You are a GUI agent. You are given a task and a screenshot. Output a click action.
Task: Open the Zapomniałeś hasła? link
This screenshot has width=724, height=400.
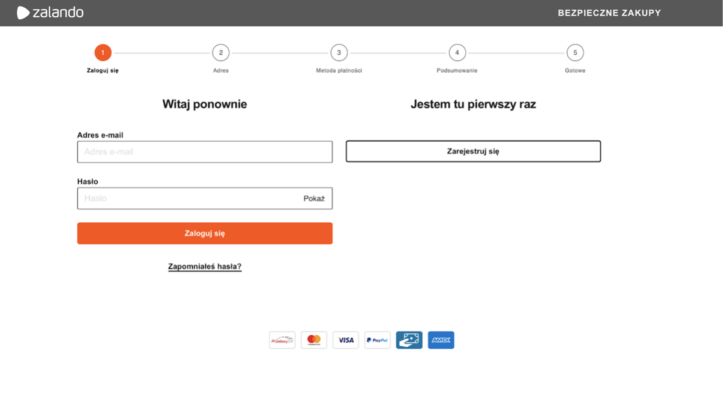205,267
